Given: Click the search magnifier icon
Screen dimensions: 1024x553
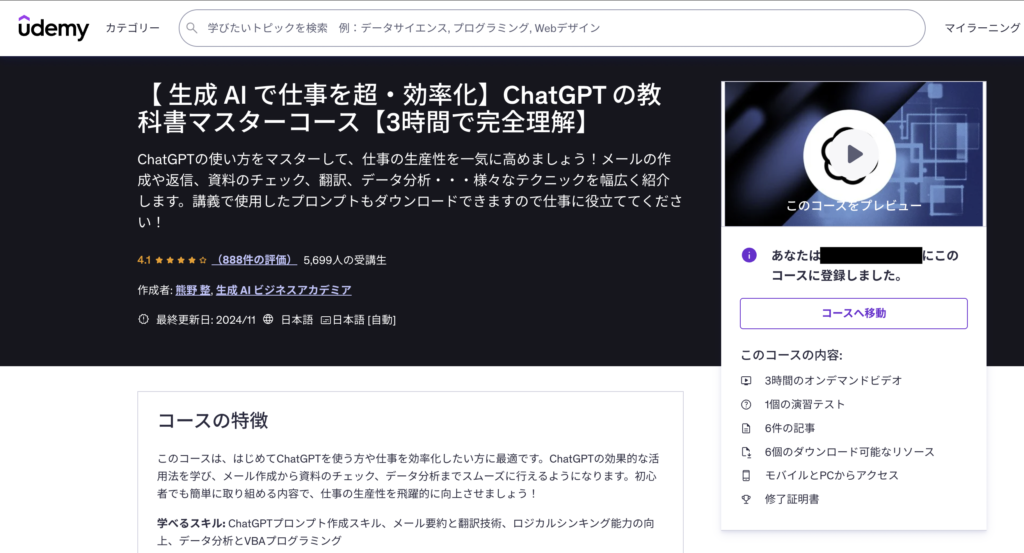Looking at the screenshot, I should click(x=193, y=28).
